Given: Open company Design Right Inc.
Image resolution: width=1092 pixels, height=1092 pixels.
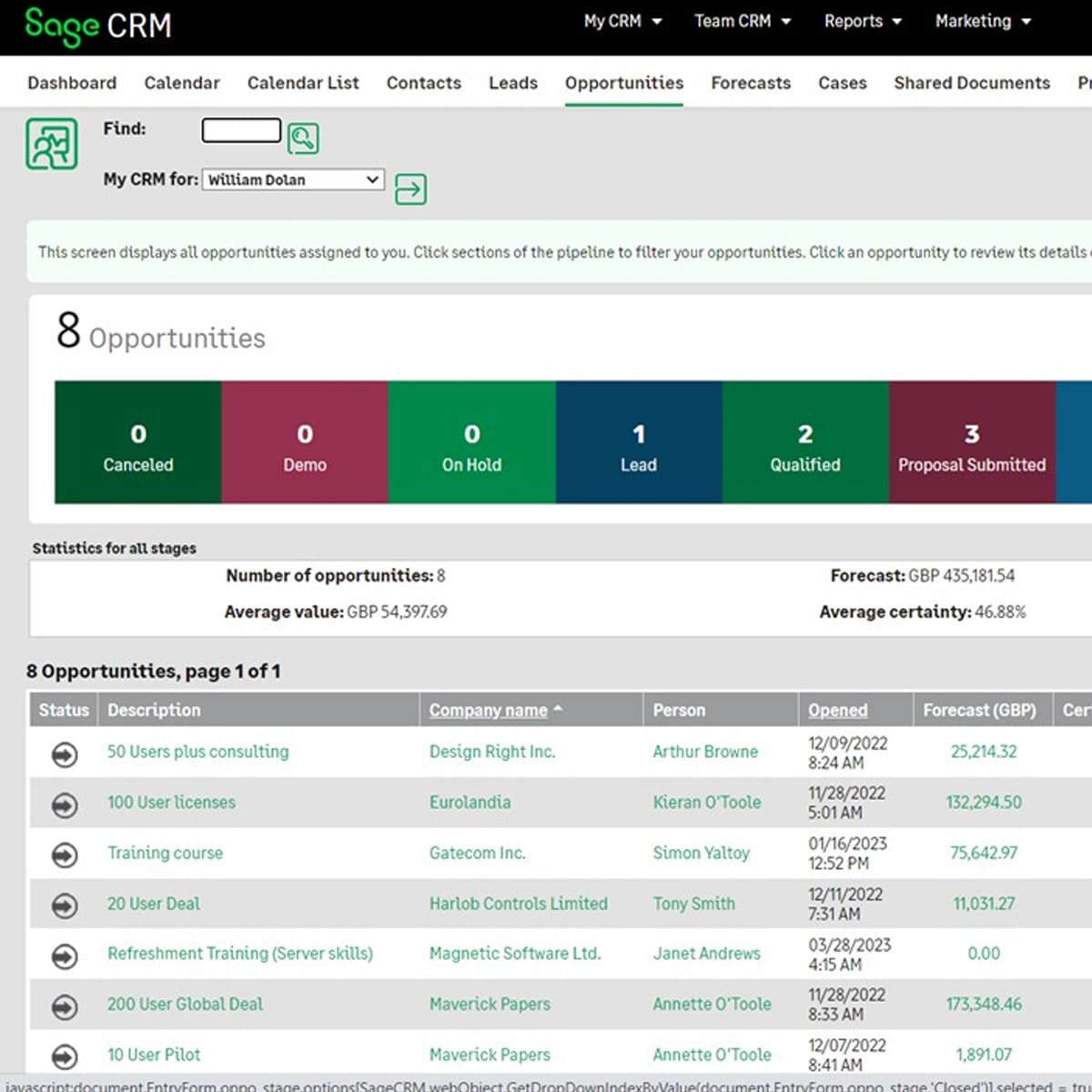Looking at the screenshot, I should pos(492,752).
